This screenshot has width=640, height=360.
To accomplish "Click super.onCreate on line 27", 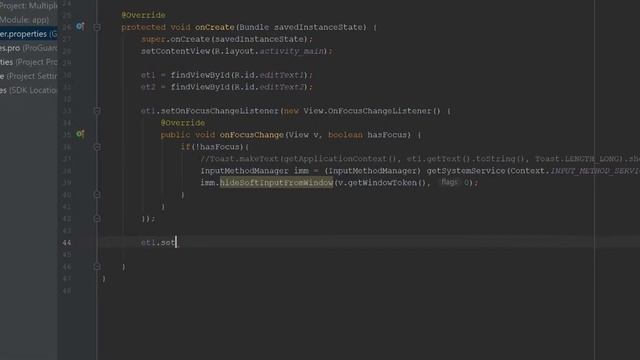I will 176,39.
